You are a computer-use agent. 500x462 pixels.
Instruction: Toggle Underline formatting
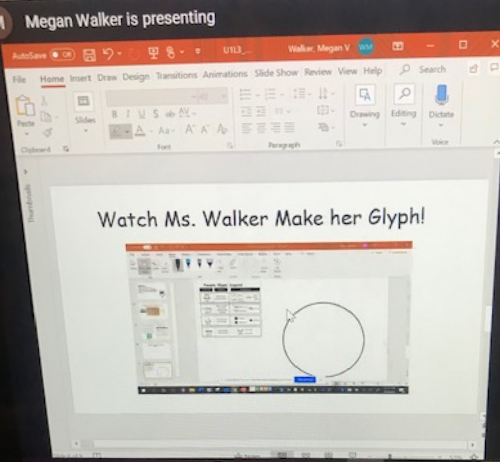click(x=142, y=114)
